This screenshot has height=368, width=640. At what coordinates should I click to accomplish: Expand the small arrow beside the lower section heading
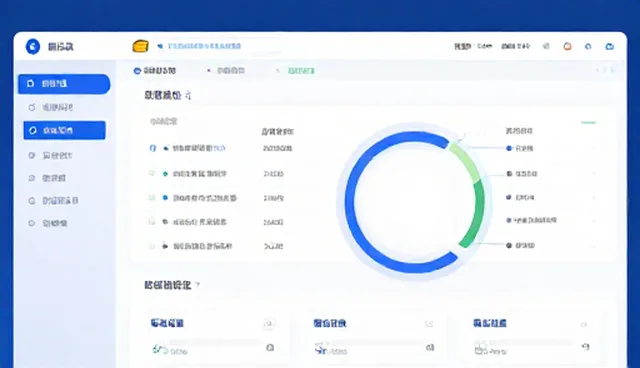click(198, 284)
